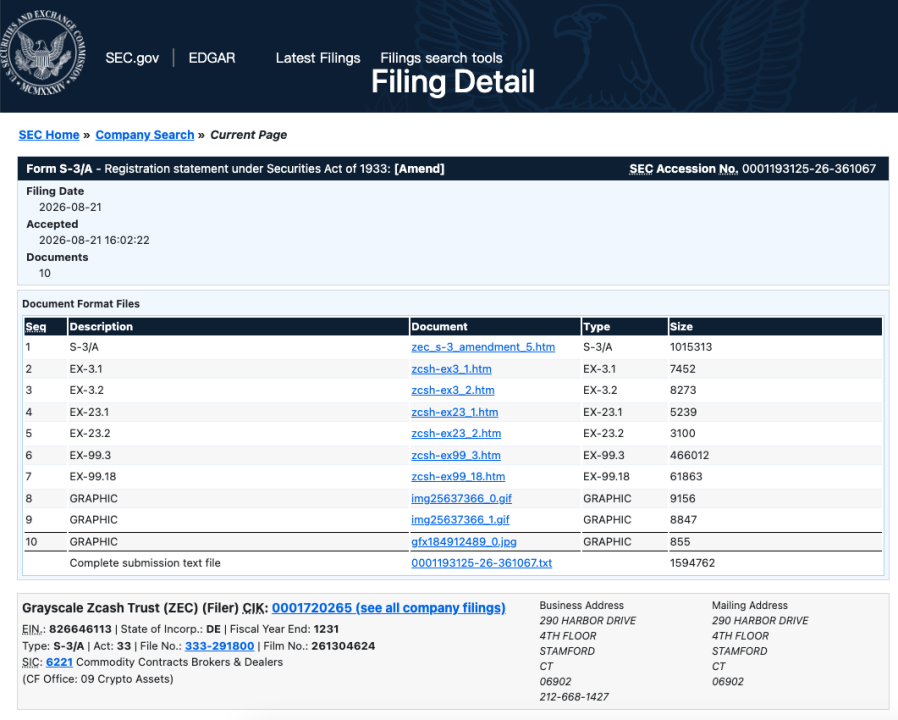Open the SEC.gov header link

point(132,58)
